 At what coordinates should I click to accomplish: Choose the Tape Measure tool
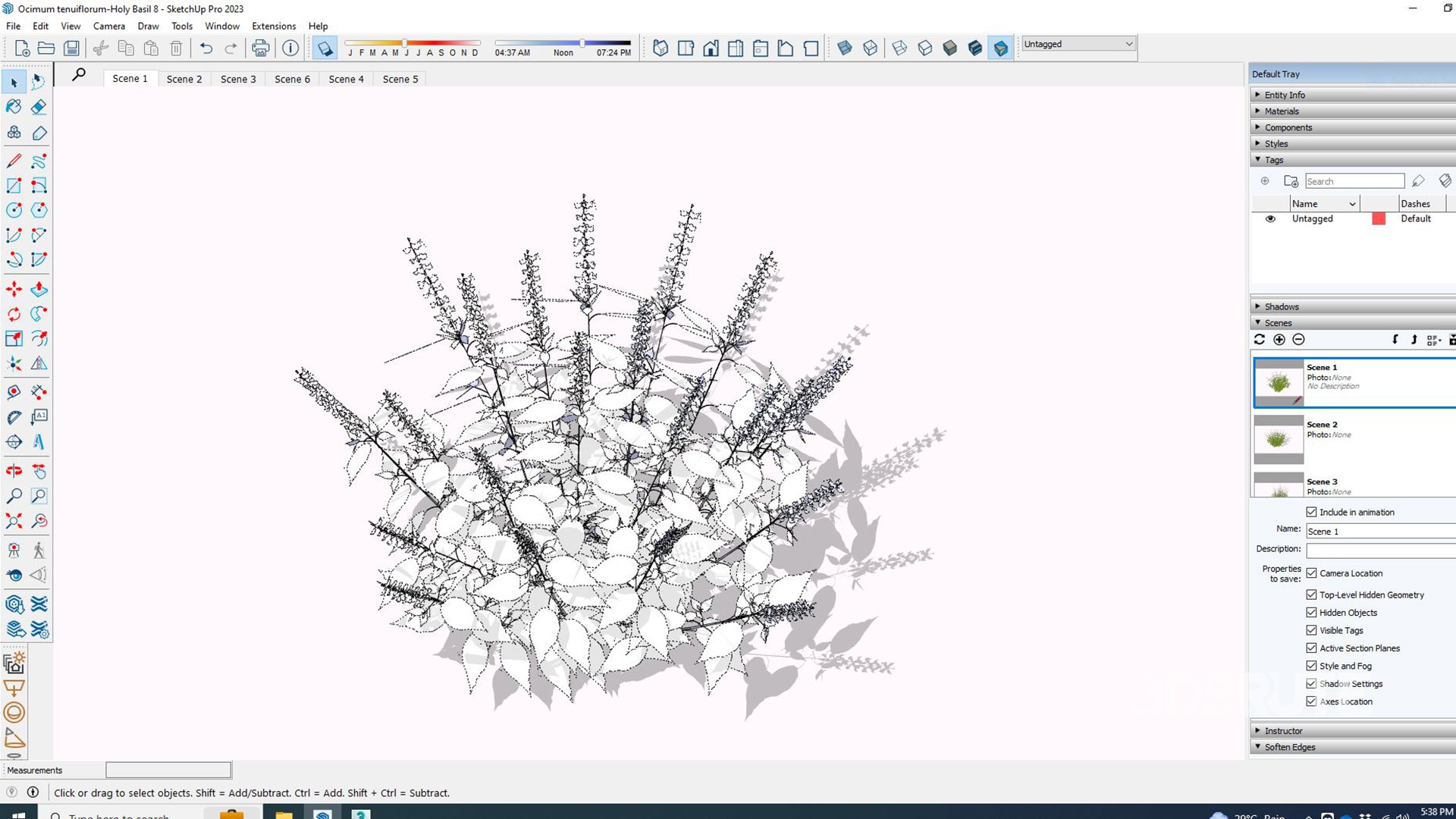[14, 392]
